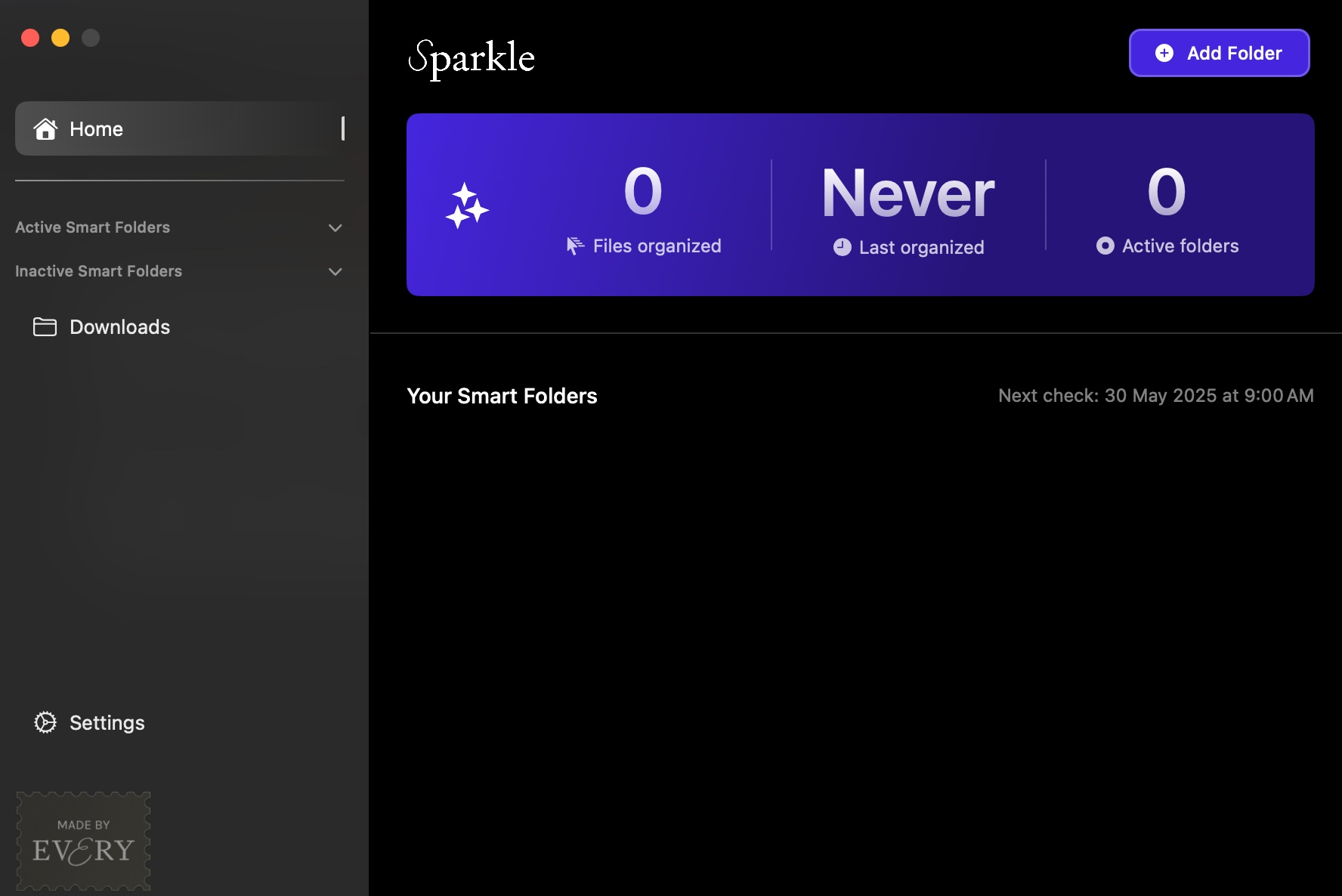
Task: Click the target icon beside Active folders
Action: click(1105, 246)
